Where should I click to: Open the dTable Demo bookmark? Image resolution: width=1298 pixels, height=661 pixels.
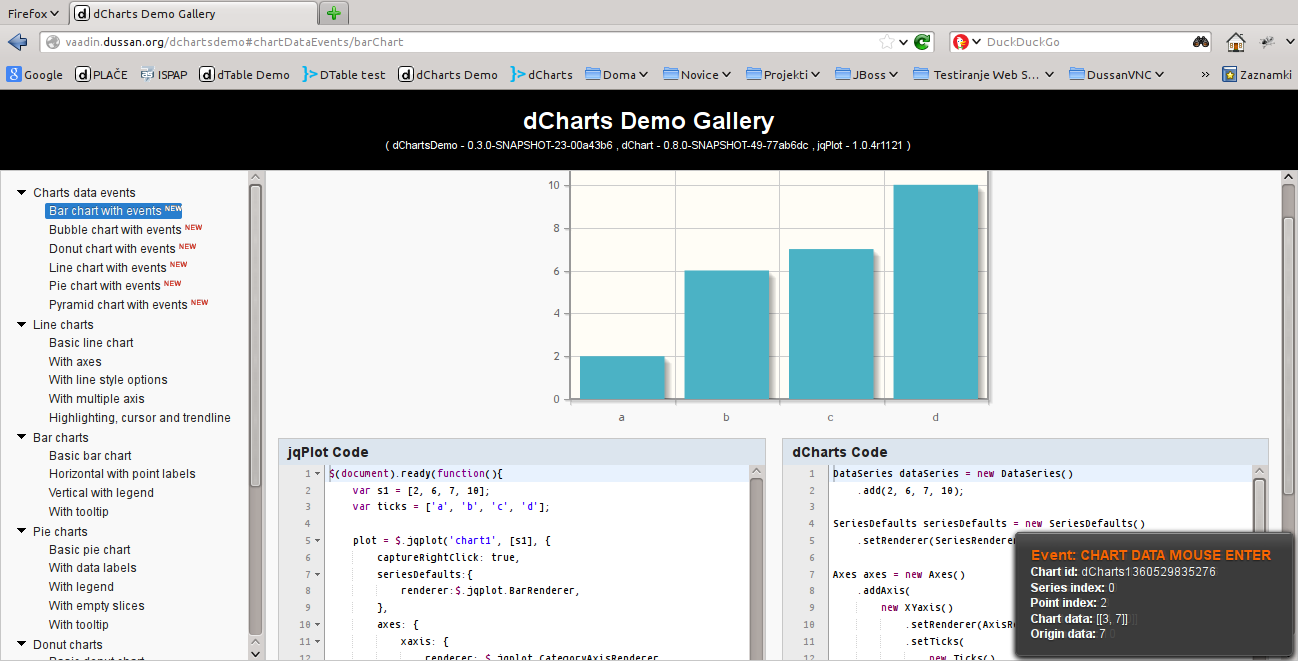click(x=245, y=74)
